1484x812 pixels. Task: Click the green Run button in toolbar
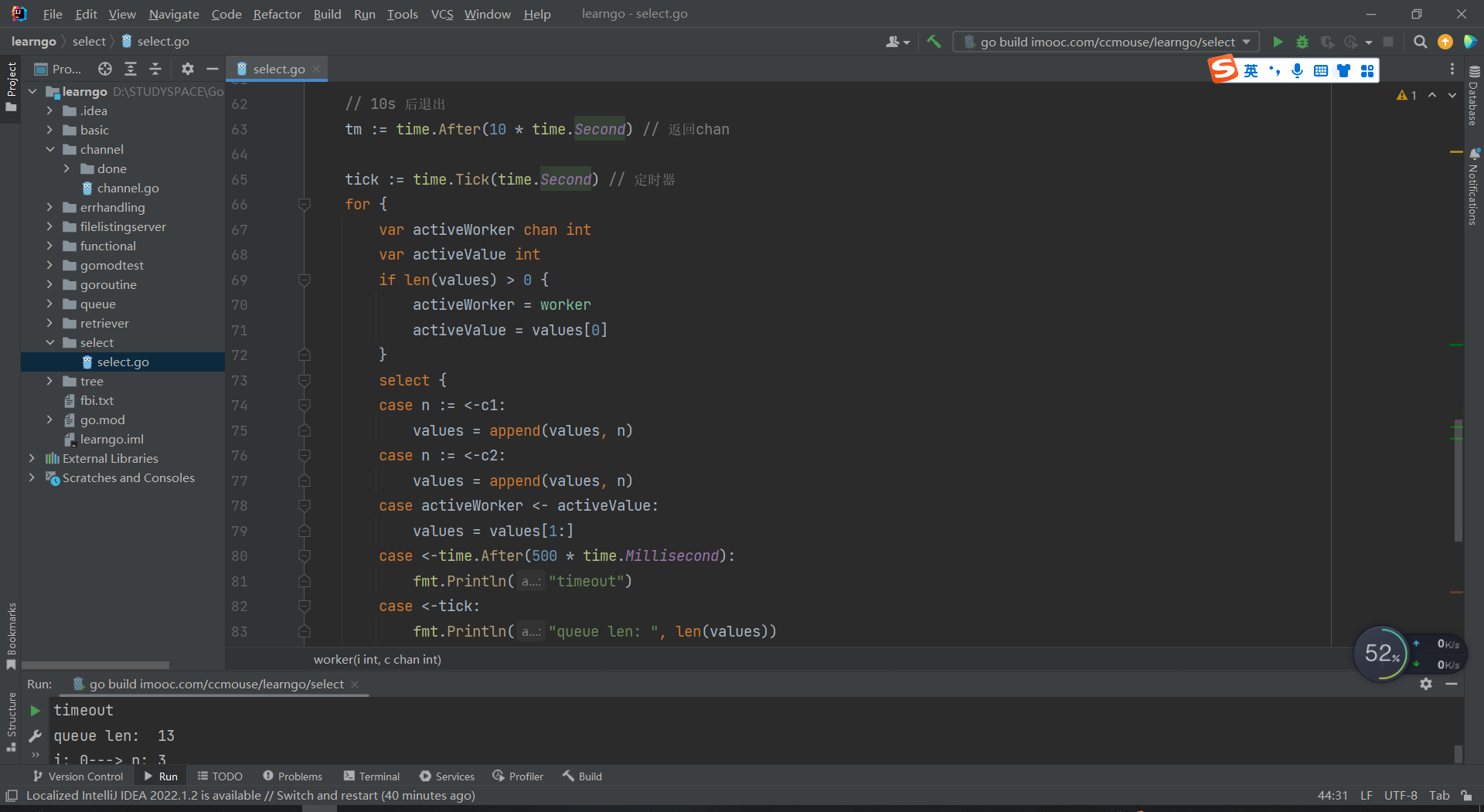click(1278, 42)
